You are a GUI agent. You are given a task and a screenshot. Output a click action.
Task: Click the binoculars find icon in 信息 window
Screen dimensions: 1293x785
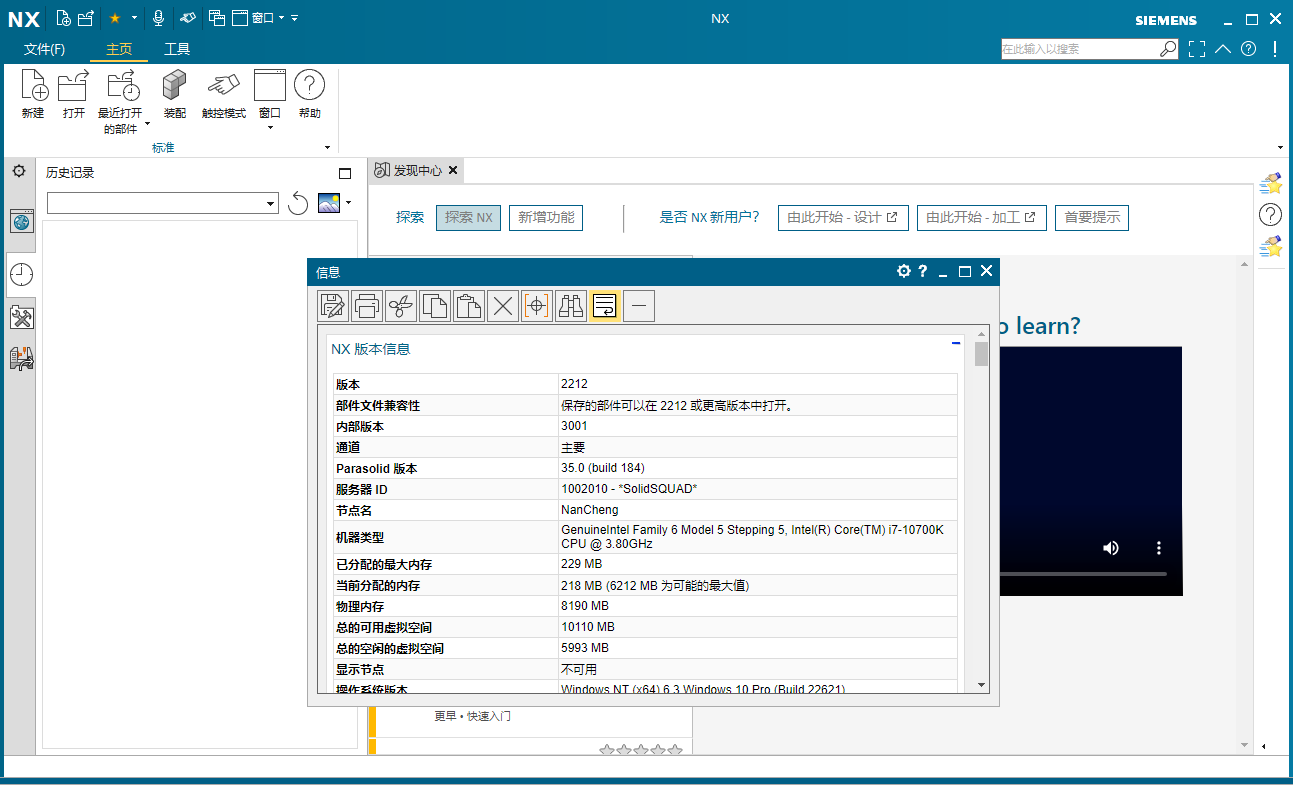coord(571,306)
